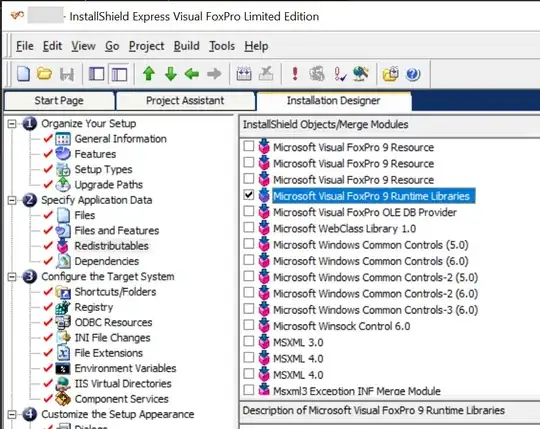
Task: Open the Help menu
Action: click(256, 46)
